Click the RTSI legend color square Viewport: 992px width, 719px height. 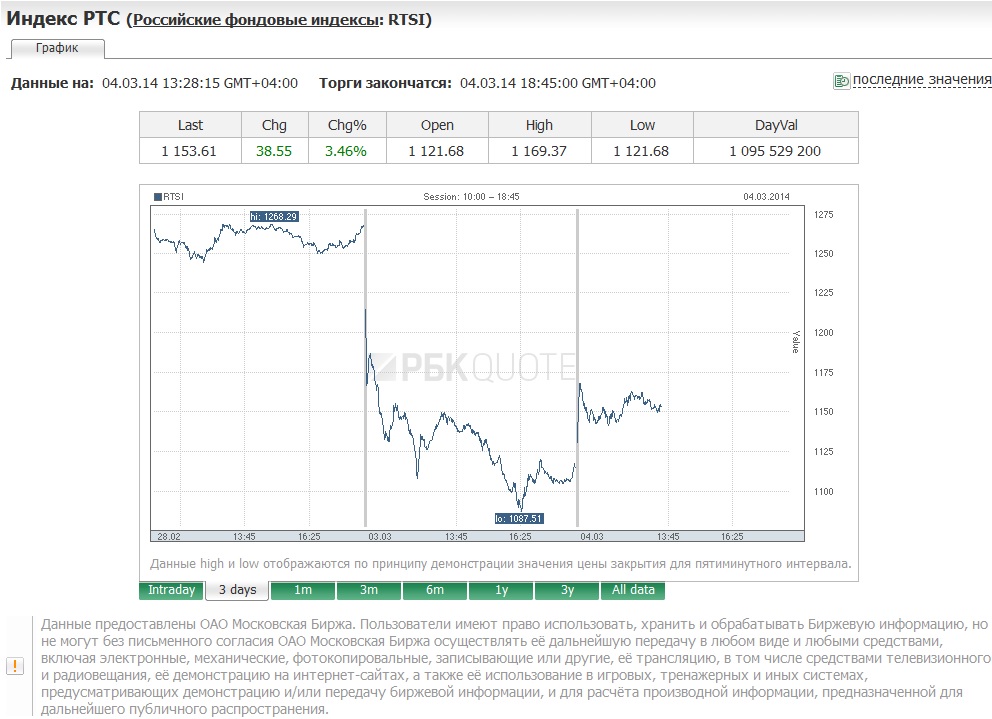[x=158, y=197]
